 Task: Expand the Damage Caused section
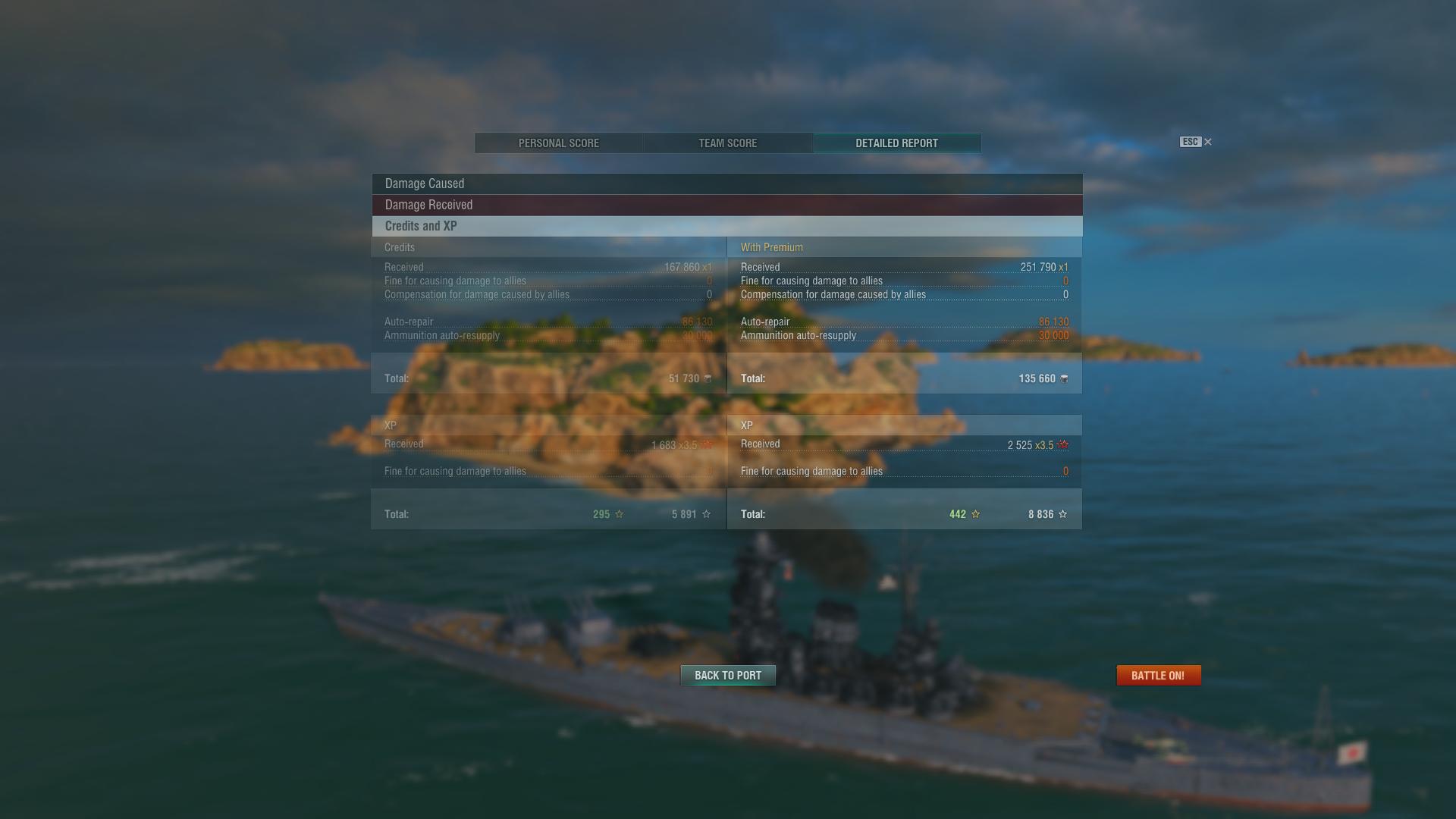click(x=727, y=184)
